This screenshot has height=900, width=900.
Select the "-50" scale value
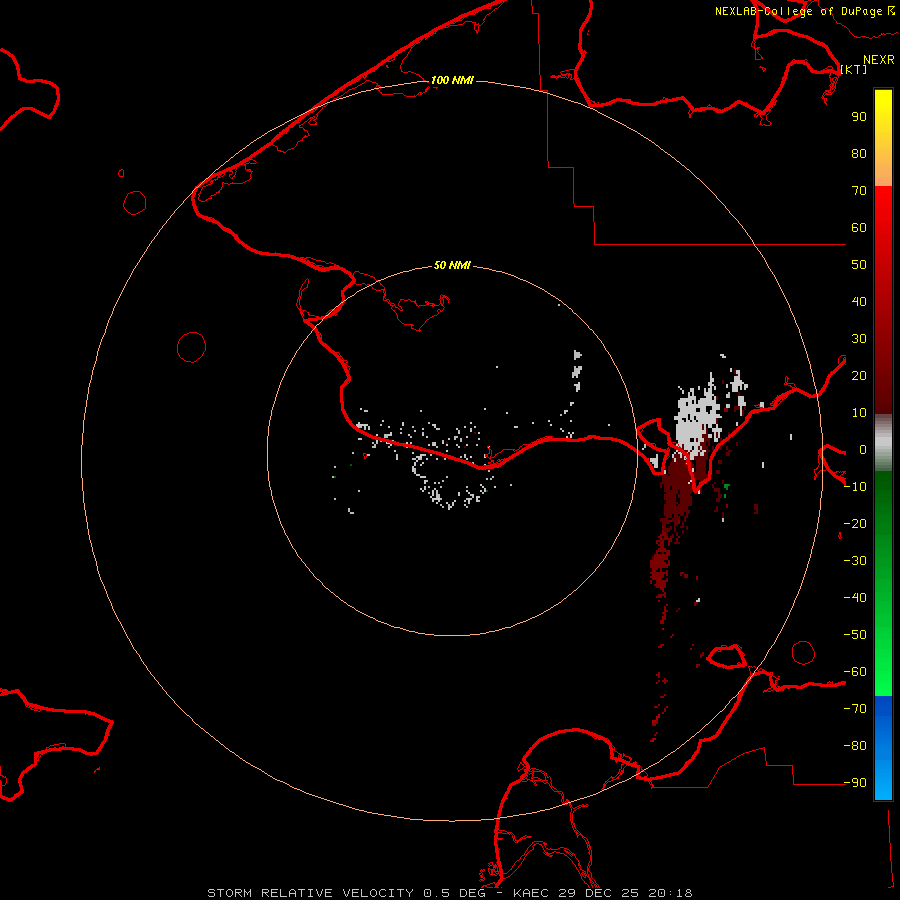pyautogui.click(x=855, y=635)
